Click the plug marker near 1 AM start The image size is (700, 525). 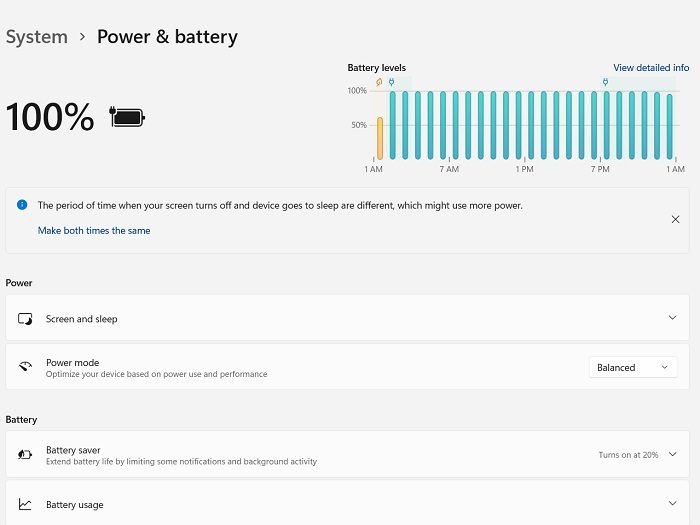pos(392,82)
